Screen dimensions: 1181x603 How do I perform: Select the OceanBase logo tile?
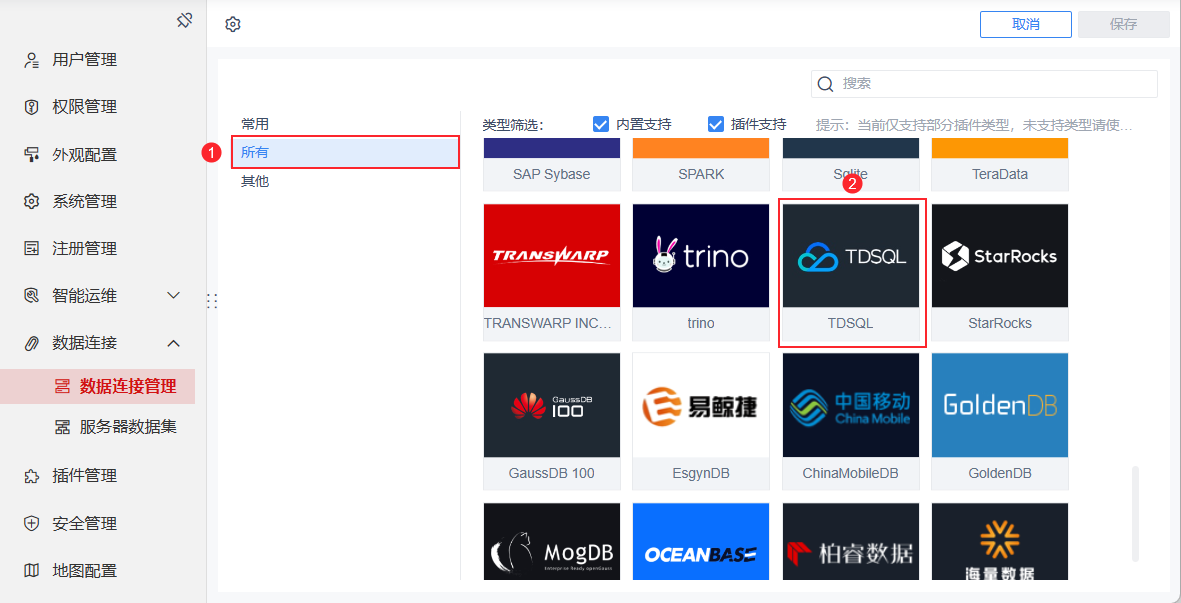click(x=702, y=541)
